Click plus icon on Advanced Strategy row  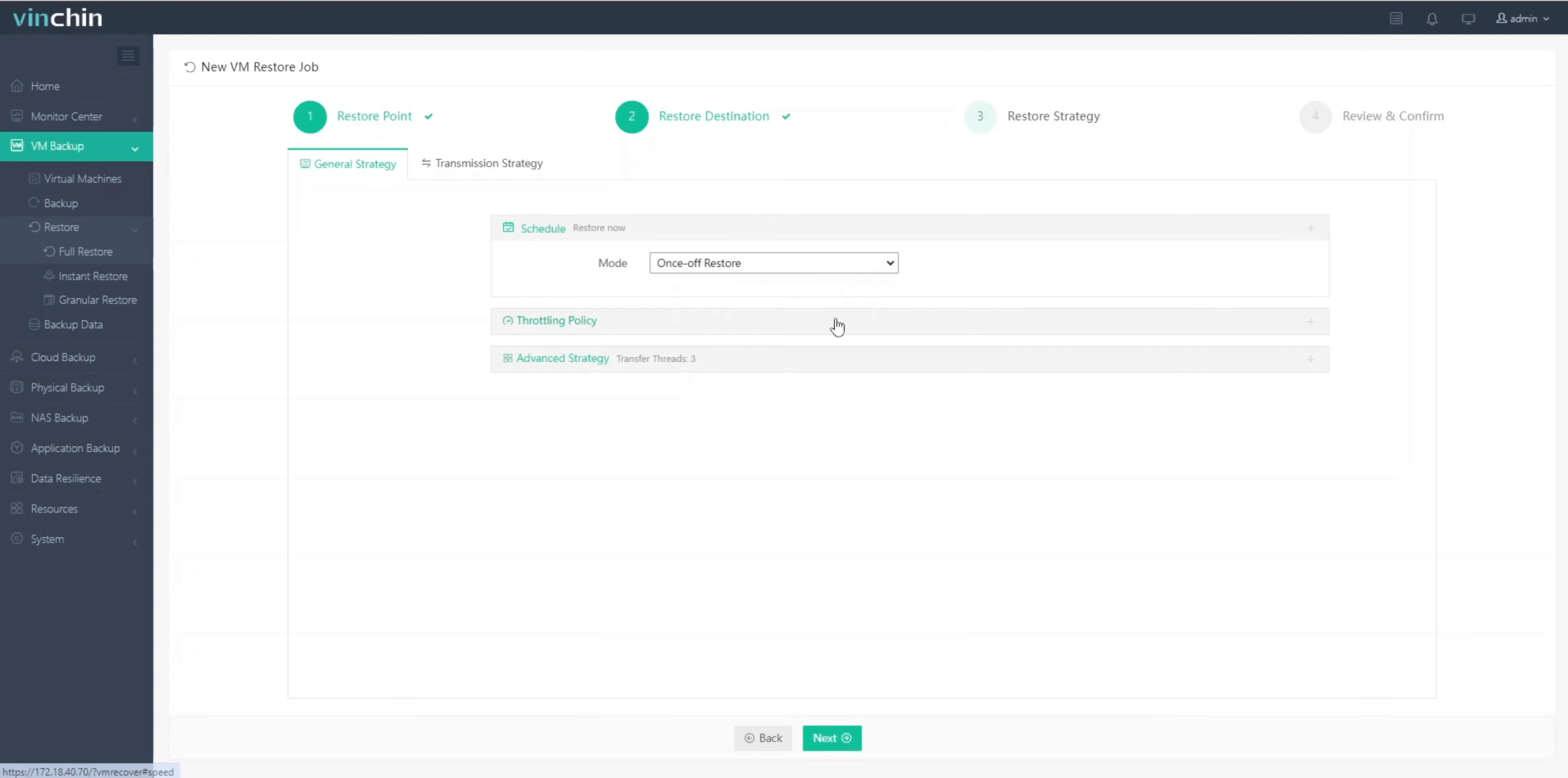pos(1310,359)
